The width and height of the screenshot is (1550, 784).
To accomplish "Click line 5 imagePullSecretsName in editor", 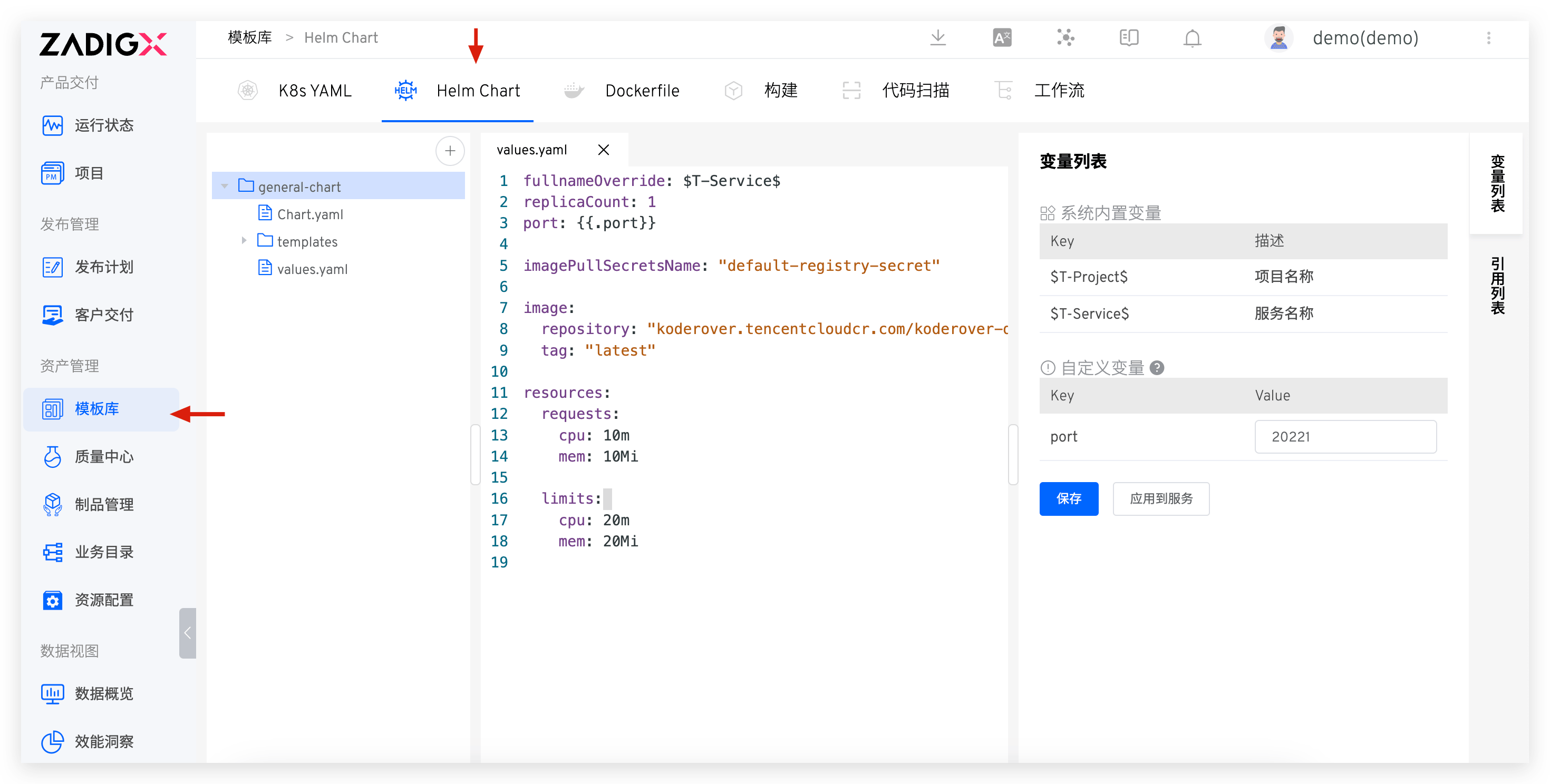I will click(x=731, y=266).
